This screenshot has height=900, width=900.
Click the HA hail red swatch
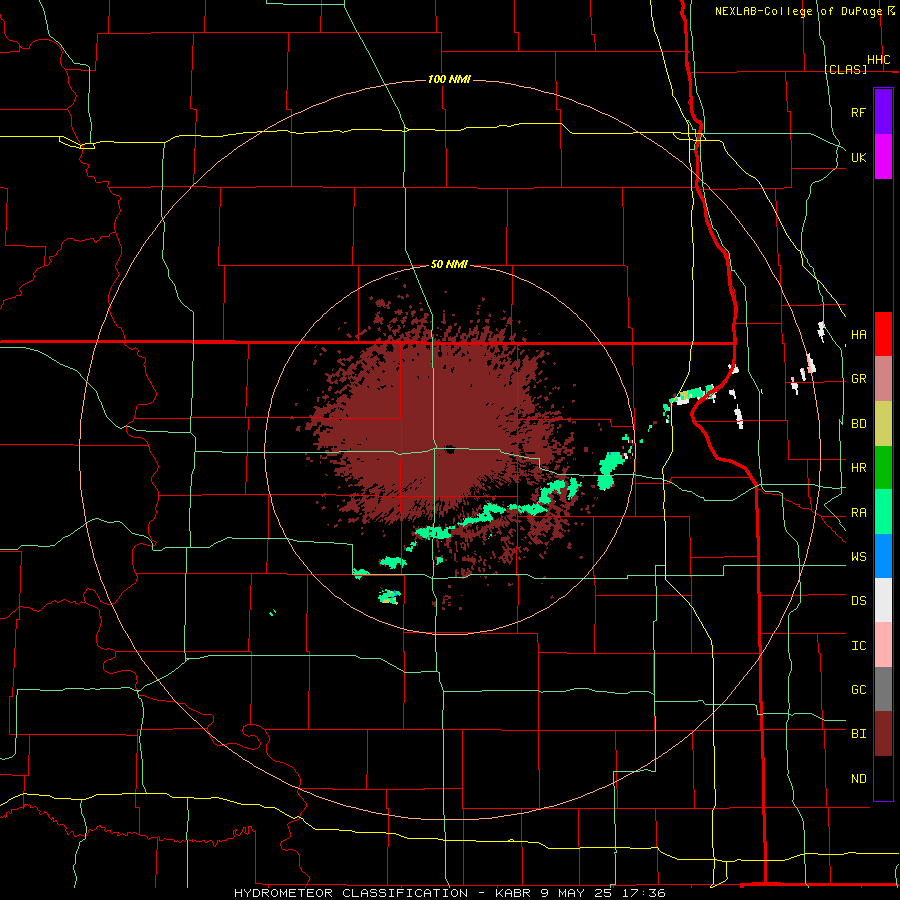[x=883, y=334]
